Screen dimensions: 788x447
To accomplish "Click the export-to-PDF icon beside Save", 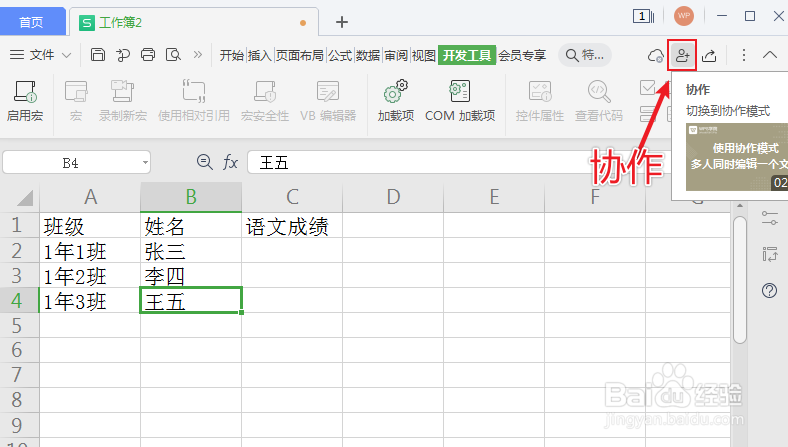I will (122, 54).
